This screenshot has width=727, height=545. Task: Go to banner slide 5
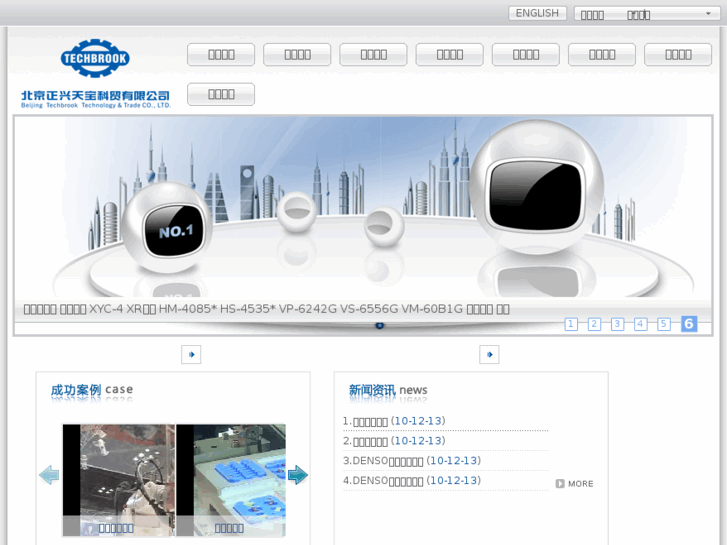pos(663,324)
